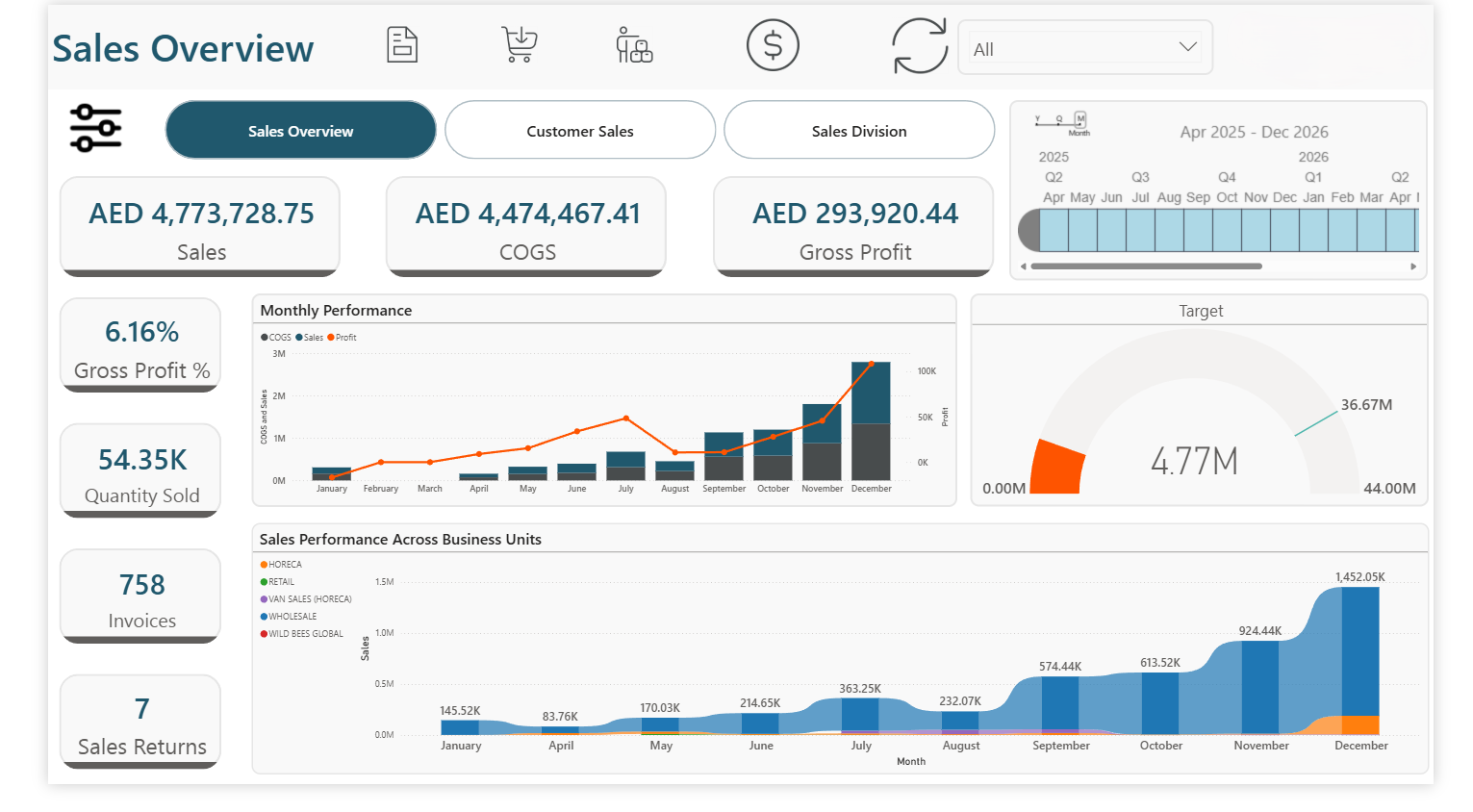1473x812 pixels.
Task: Open the filter settings icon on the left
Action: click(x=95, y=127)
